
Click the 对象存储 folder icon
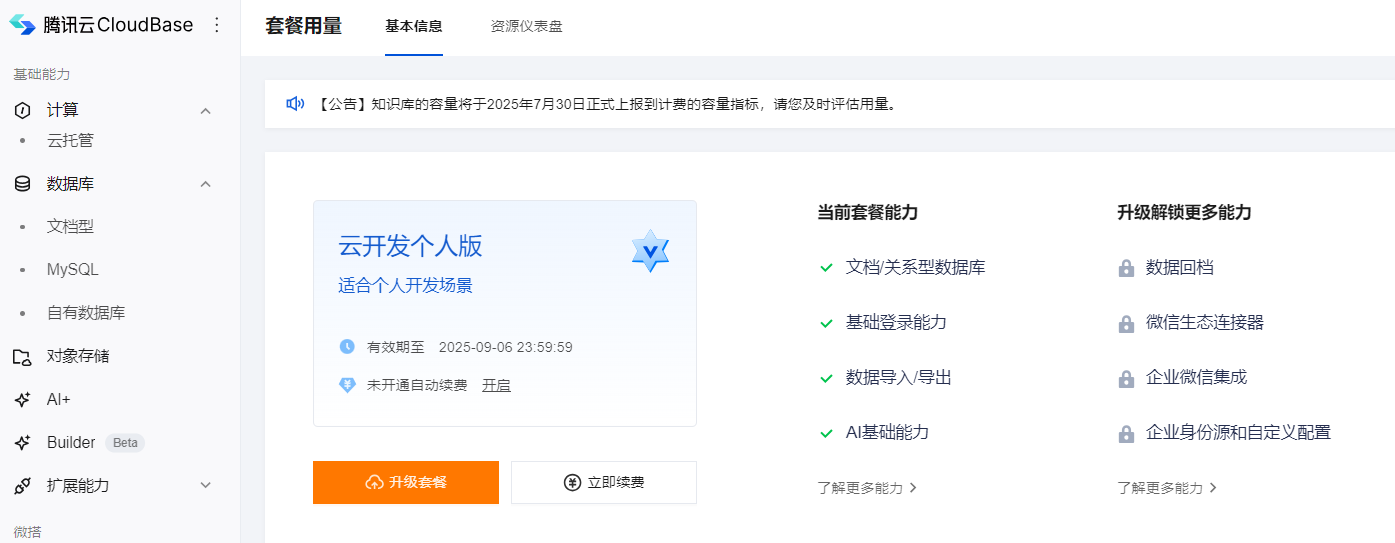[22, 356]
